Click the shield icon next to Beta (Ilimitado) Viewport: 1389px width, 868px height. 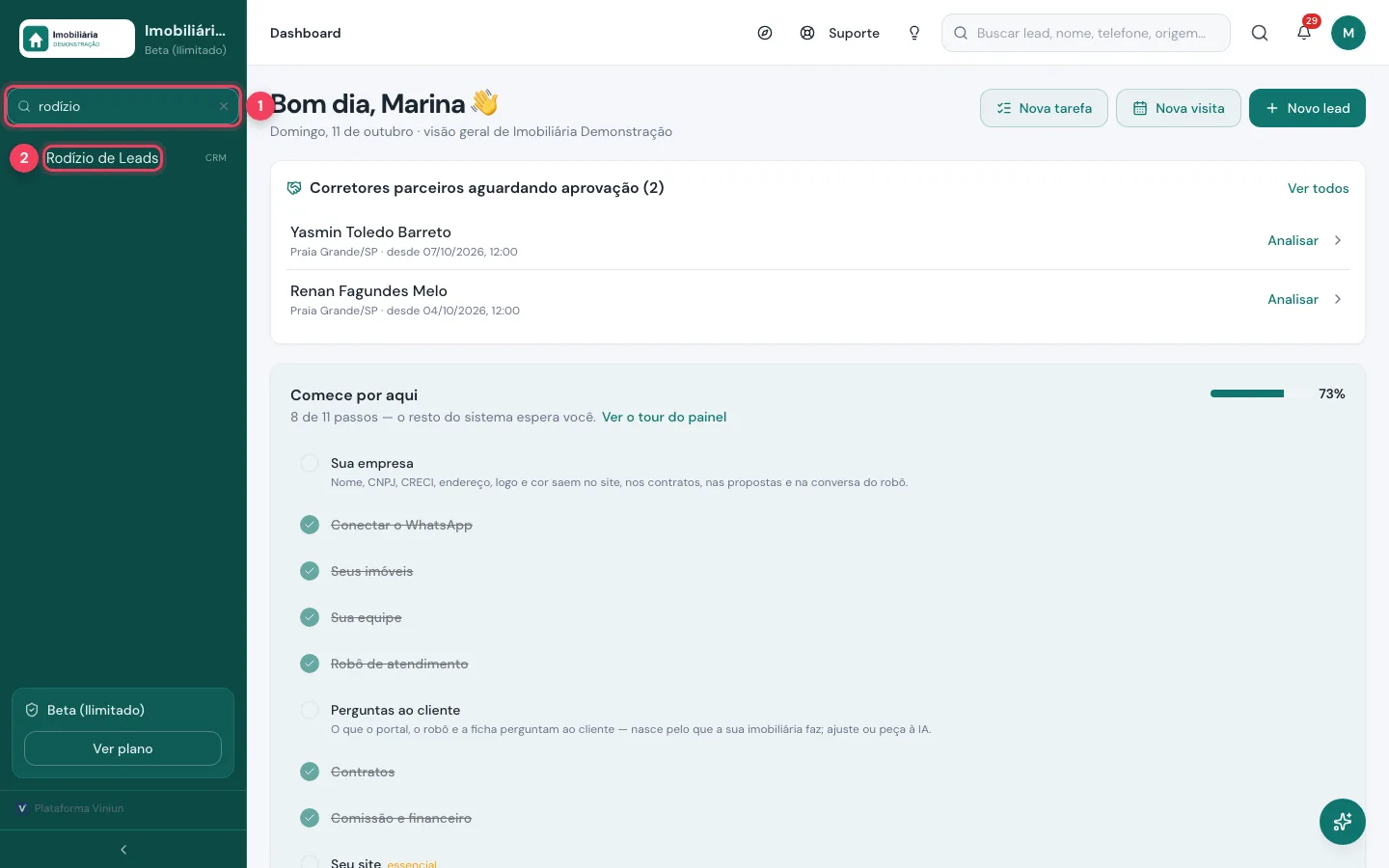[32, 710]
